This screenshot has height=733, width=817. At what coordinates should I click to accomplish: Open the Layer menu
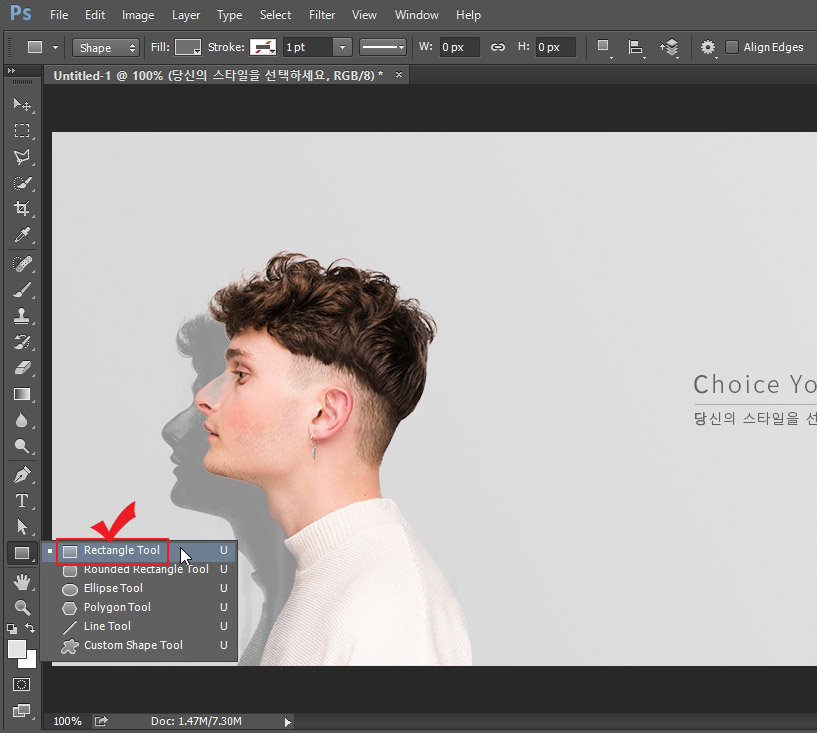(185, 15)
